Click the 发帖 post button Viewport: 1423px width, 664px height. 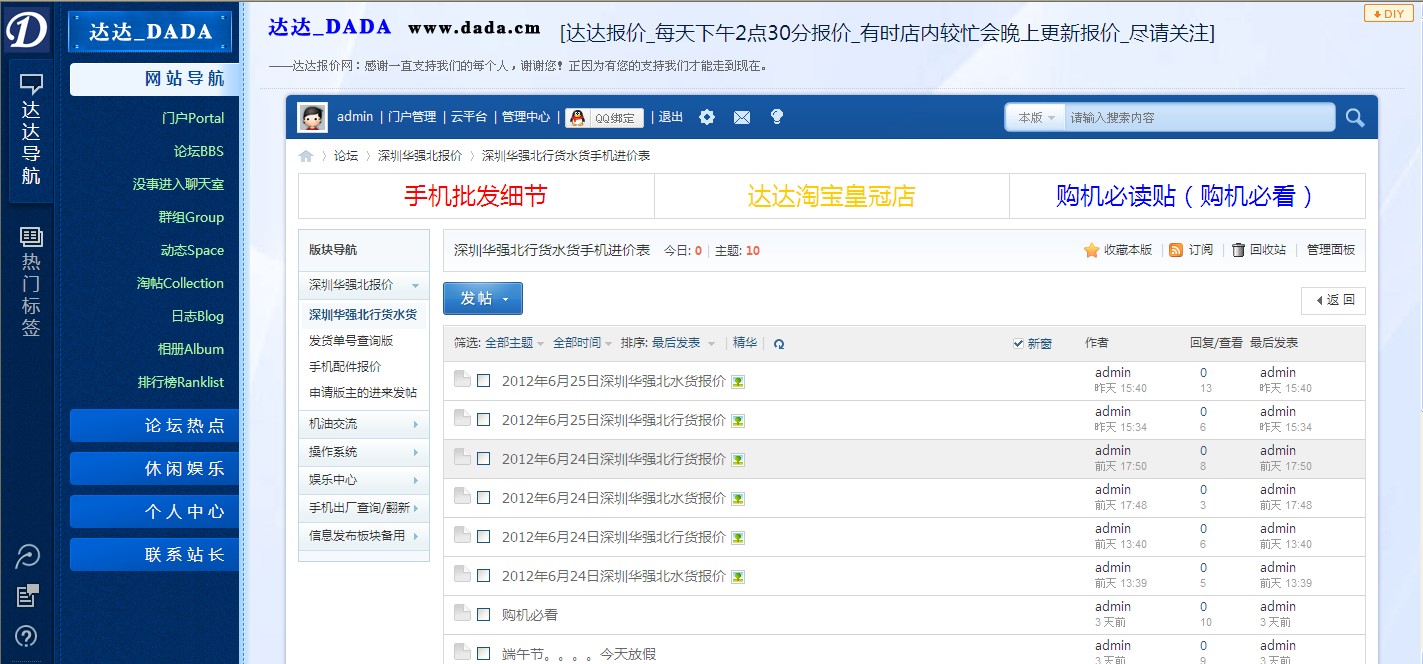(x=482, y=299)
